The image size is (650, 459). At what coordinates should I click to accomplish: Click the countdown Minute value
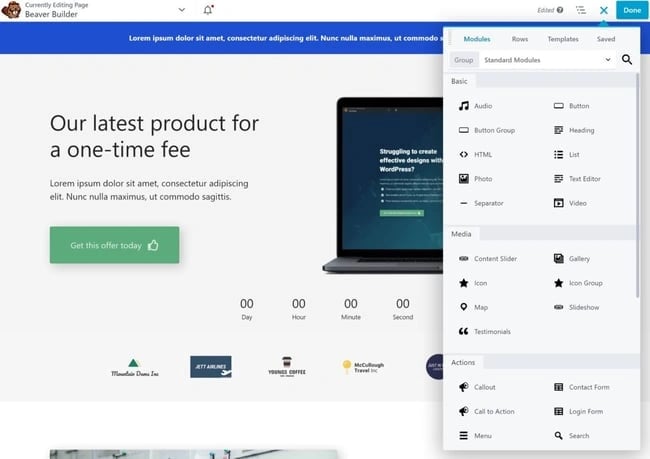[351, 304]
